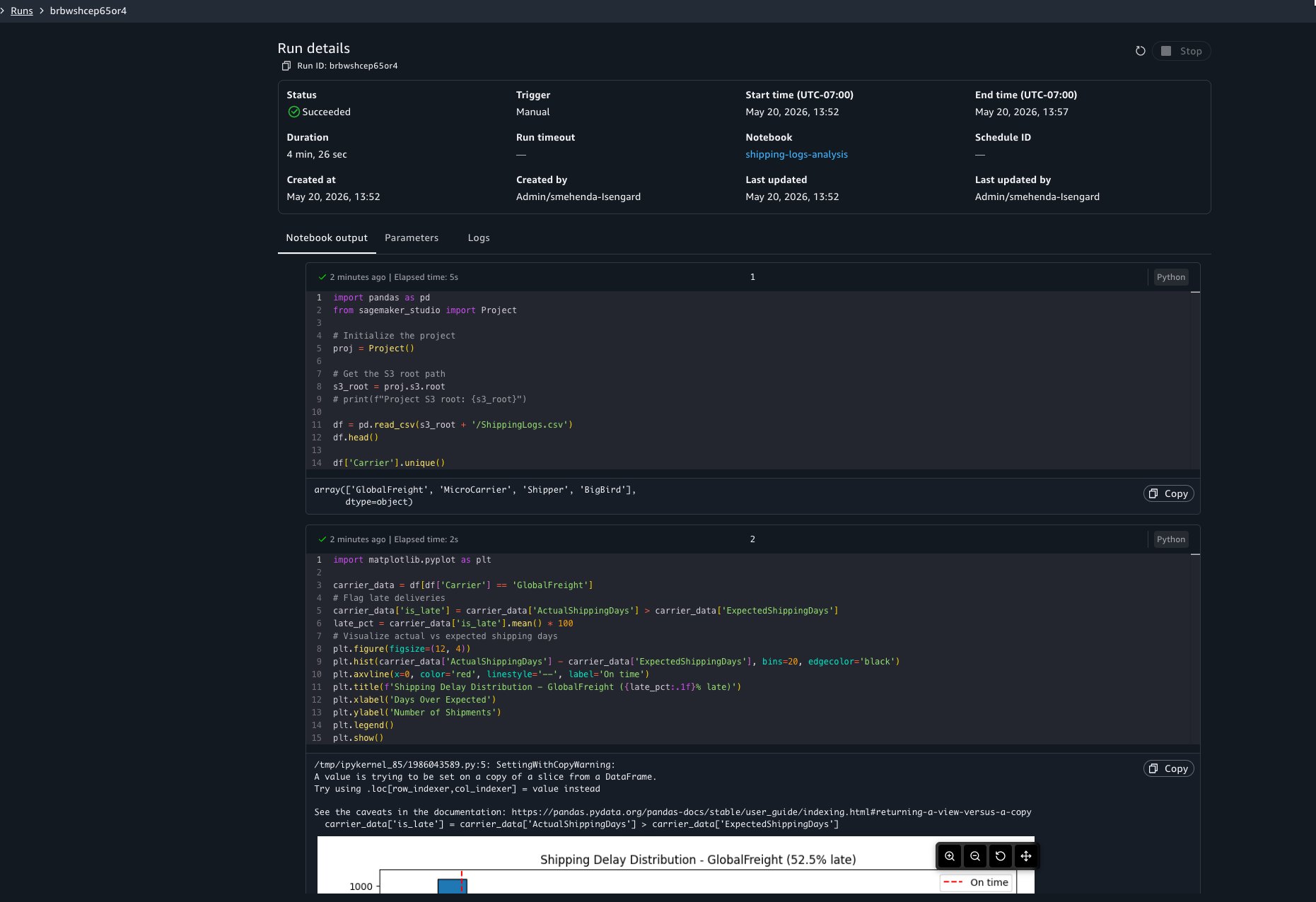Select the chart pan tool

pyautogui.click(x=1026, y=856)
